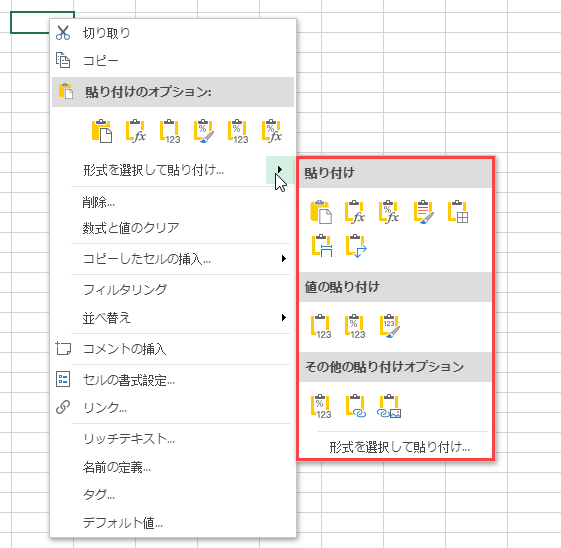
Task: Click Paste Link icon in submenu
Action: click(x=356, y=406)
